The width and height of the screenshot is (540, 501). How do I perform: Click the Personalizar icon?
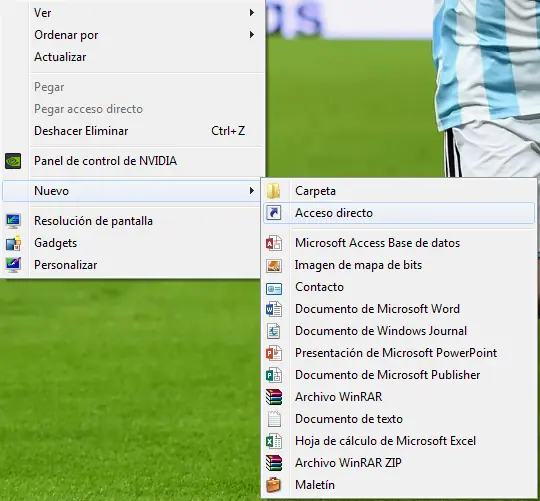13,265
